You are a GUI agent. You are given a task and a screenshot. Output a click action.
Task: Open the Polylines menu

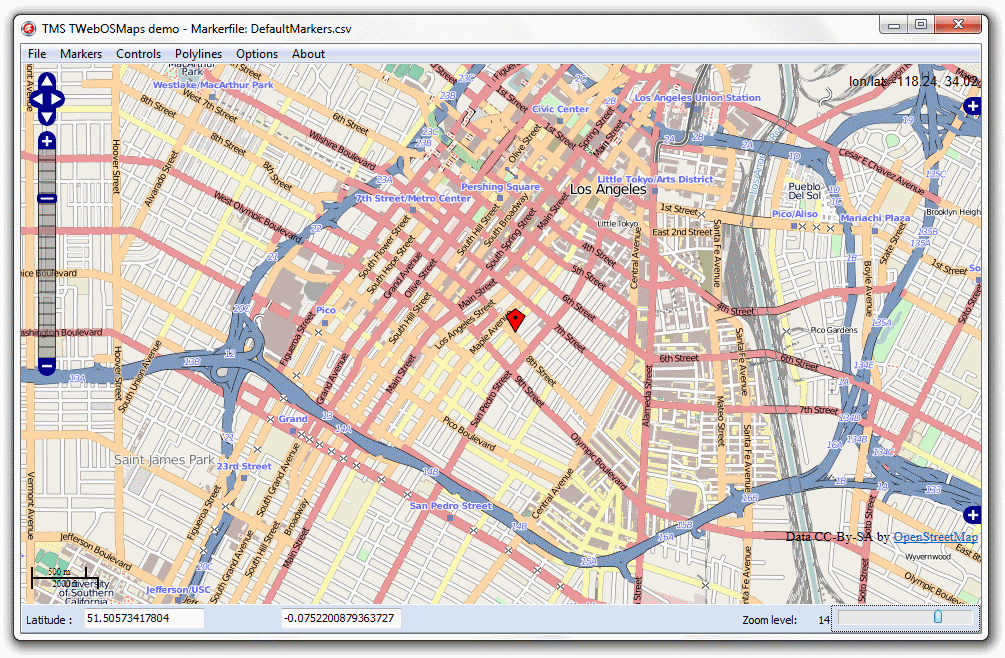click(198, 53)
